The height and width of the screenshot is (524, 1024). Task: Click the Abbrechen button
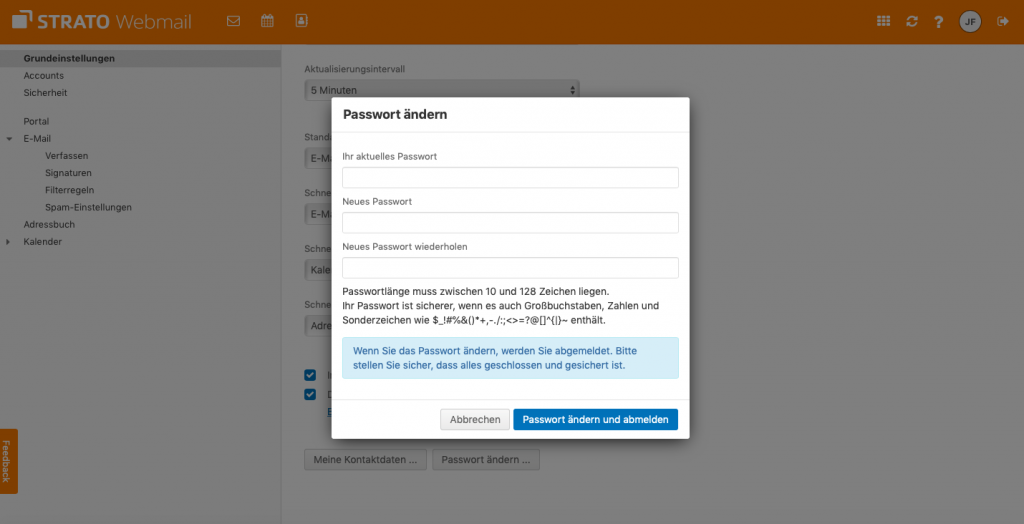[x=475, y=419]
